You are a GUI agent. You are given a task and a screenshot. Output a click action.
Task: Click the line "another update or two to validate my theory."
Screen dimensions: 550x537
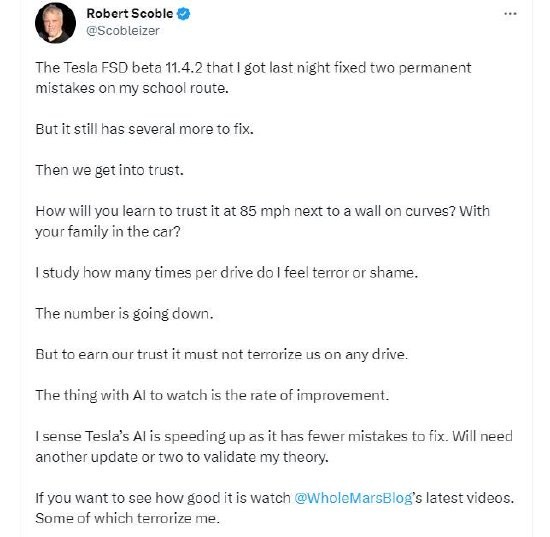pyautogui.click(x=182, y=457)
